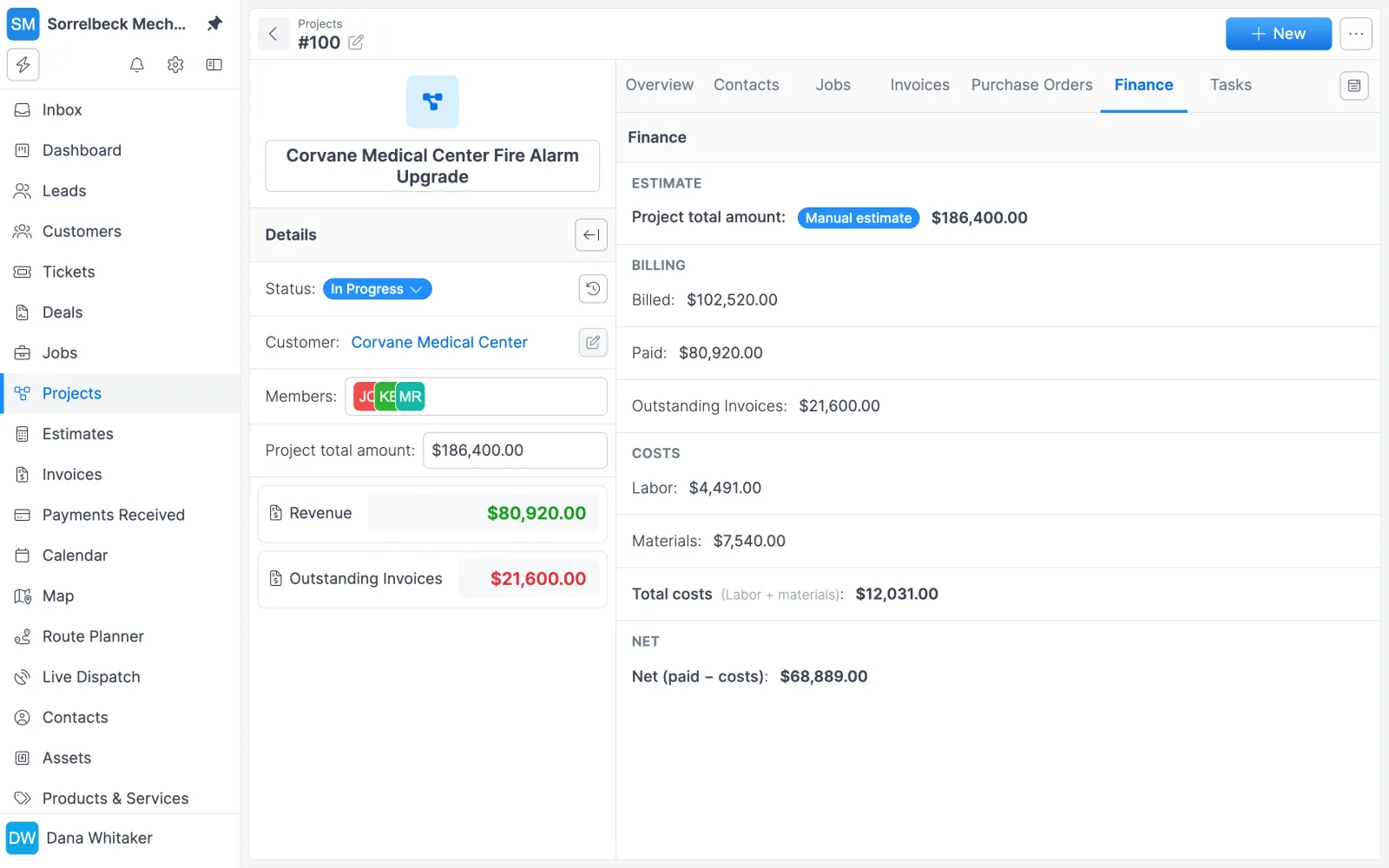
Task: Open Estimates from the sidebar
Action: click(x=122, y=434)
